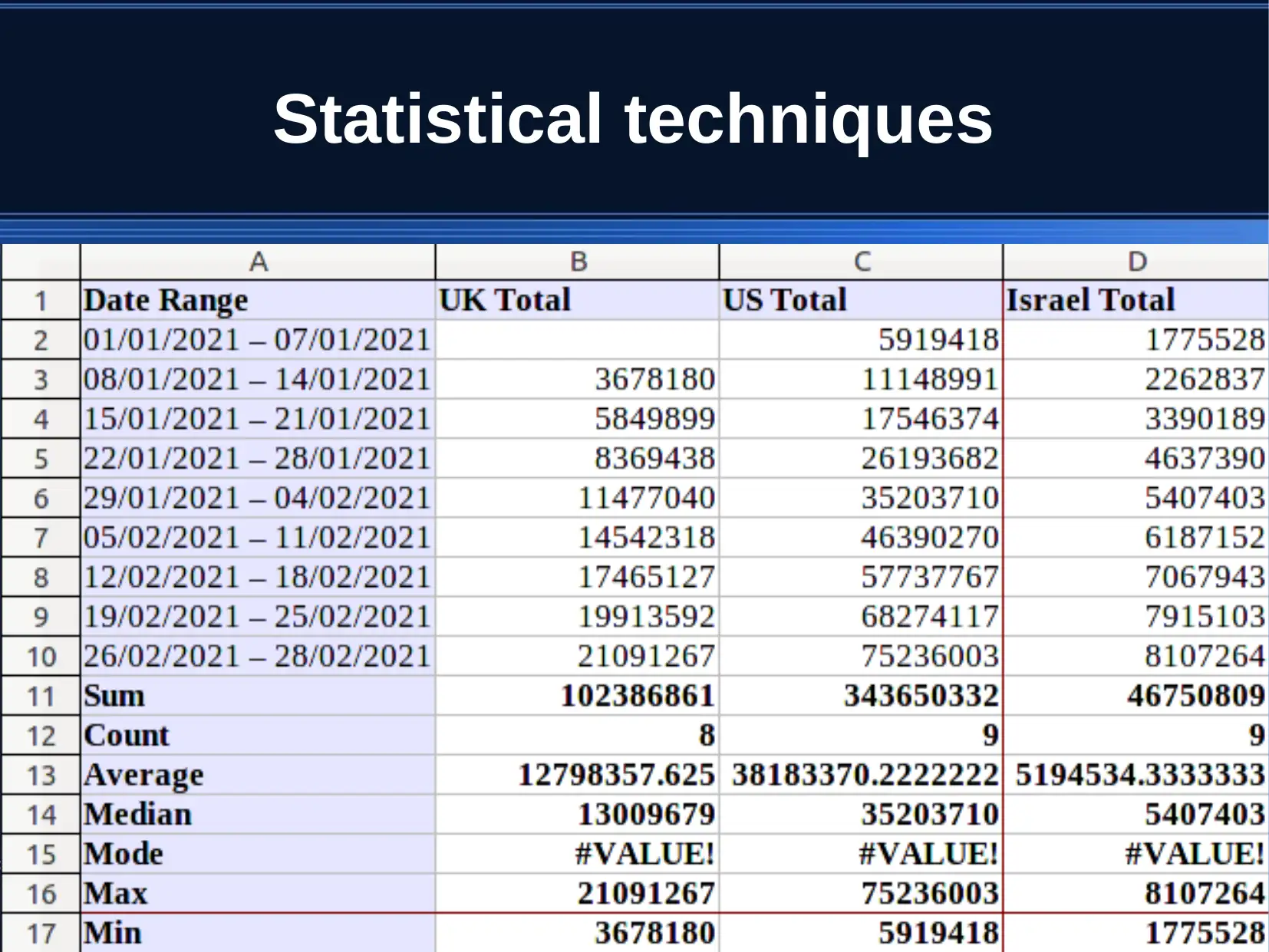
Task: Select column D header
Action: click(1136, 262)
